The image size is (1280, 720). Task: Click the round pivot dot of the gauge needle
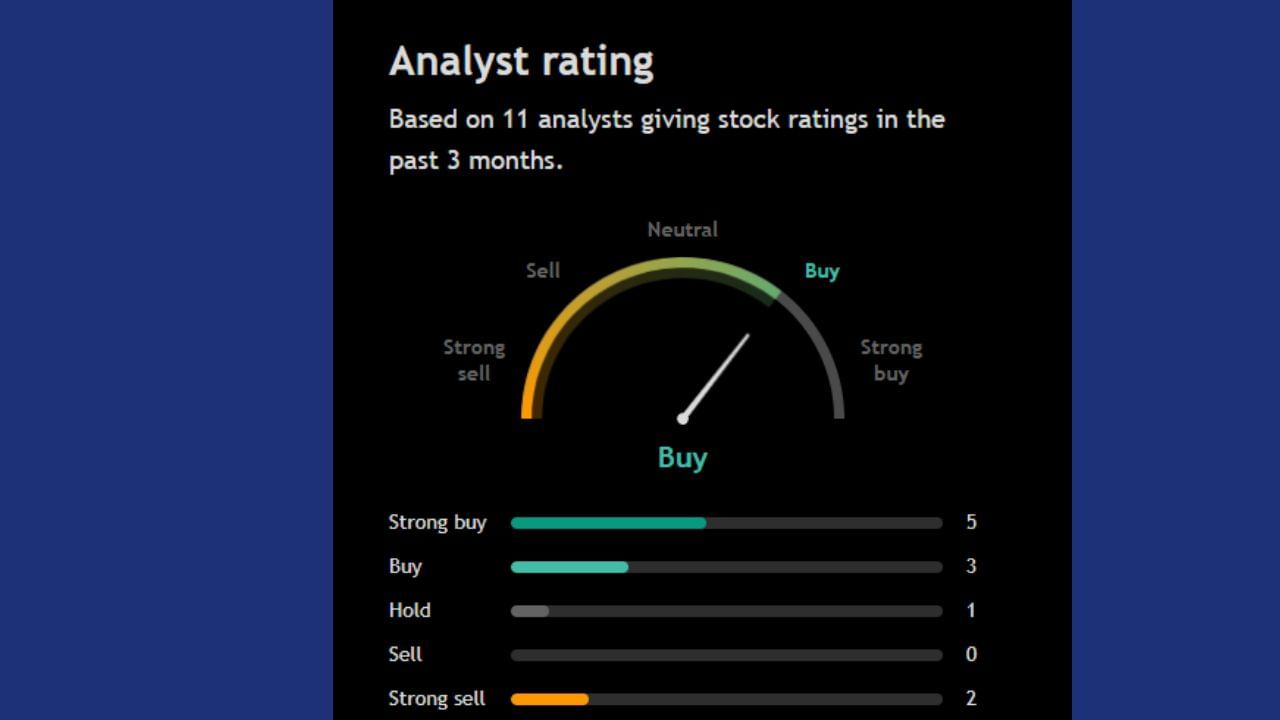pos(683,418)
